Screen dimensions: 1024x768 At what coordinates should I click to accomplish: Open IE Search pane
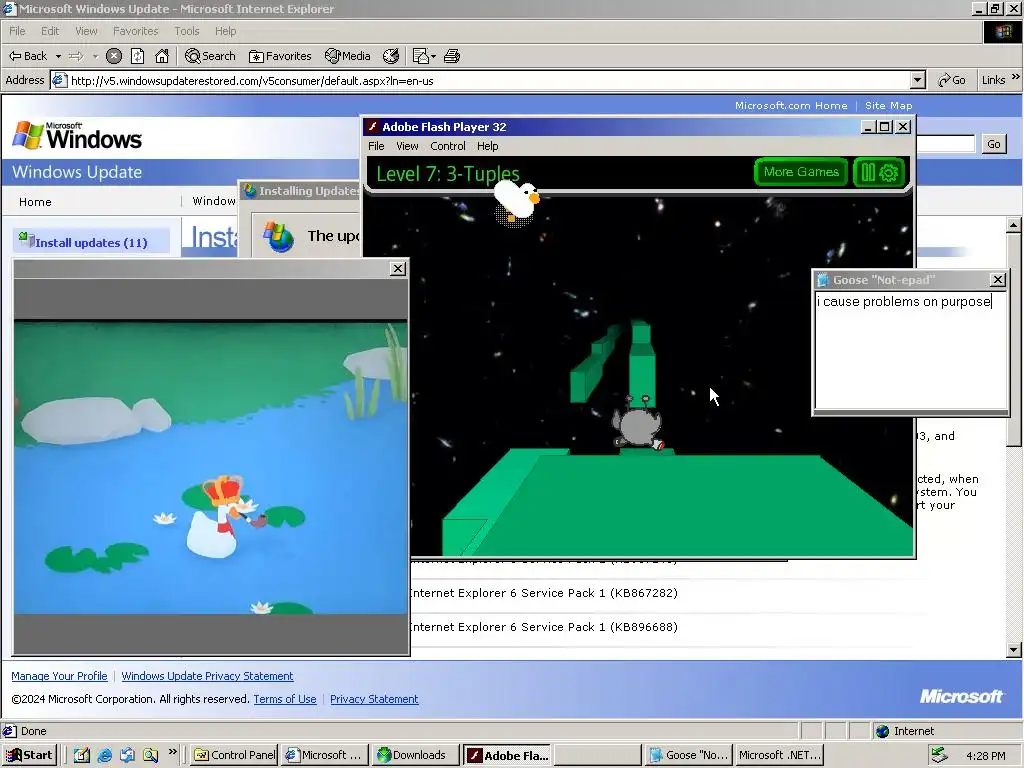coord(210,56)
